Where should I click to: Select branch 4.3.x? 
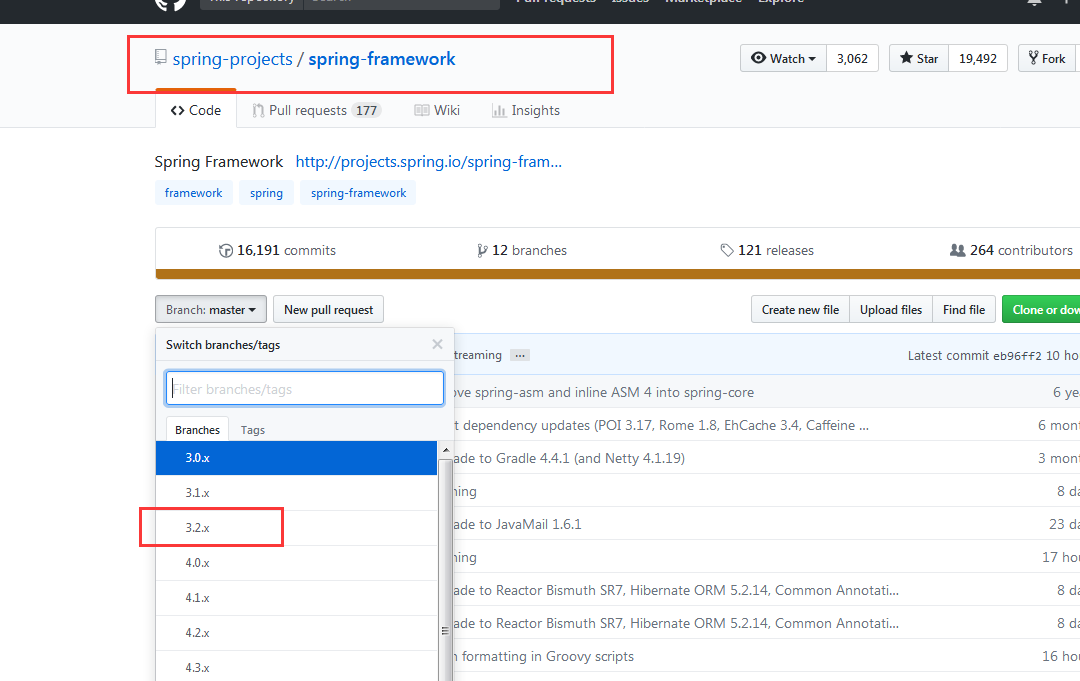point(296,667)
